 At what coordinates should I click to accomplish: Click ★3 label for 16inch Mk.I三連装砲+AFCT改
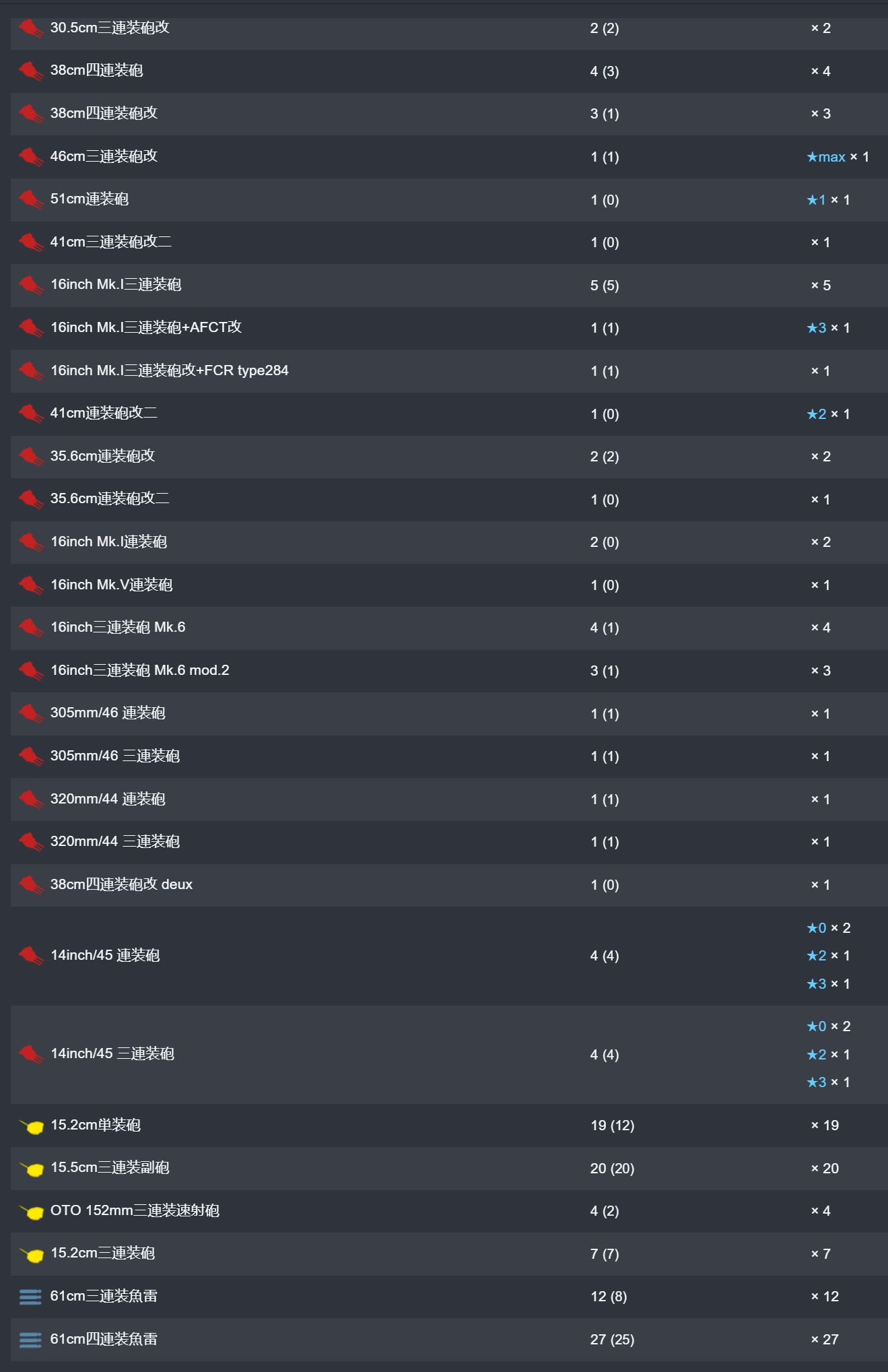click(817, 328)
